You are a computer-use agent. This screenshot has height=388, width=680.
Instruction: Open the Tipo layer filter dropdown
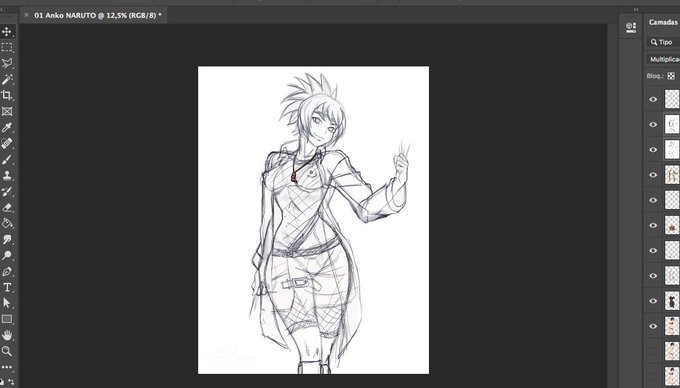[664, 42]
